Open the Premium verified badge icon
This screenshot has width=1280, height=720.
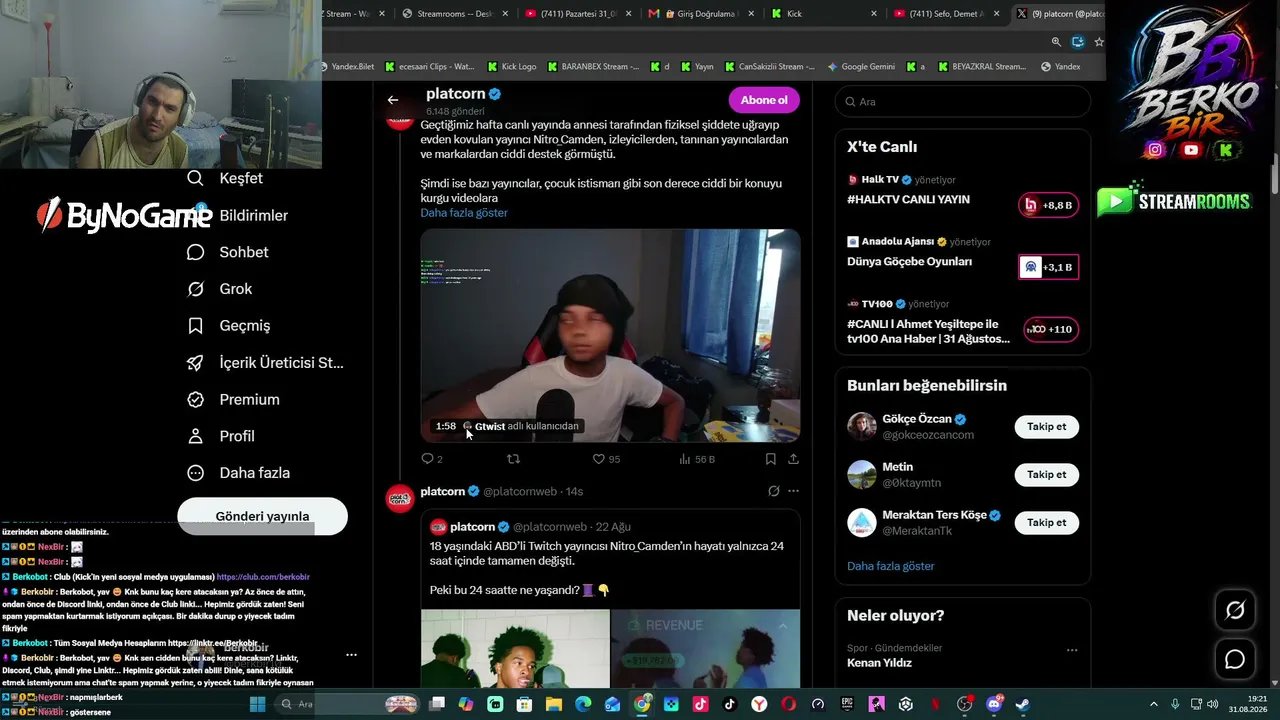point(196,399)
